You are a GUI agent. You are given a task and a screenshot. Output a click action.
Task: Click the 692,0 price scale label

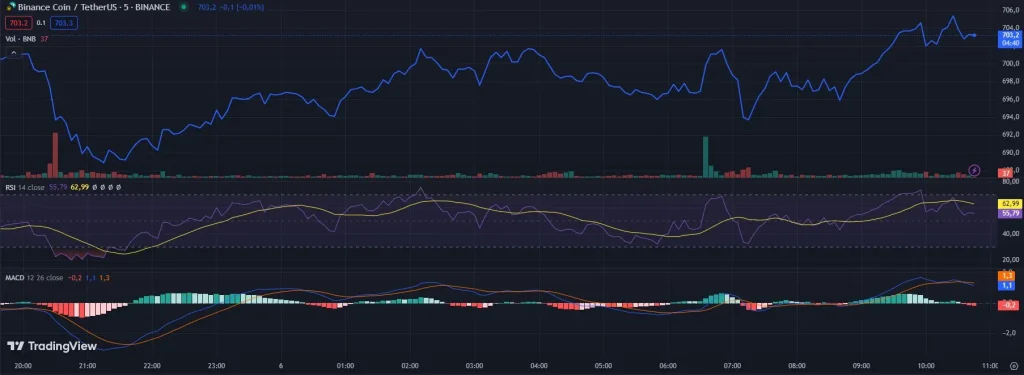(x=1010, y=135)
